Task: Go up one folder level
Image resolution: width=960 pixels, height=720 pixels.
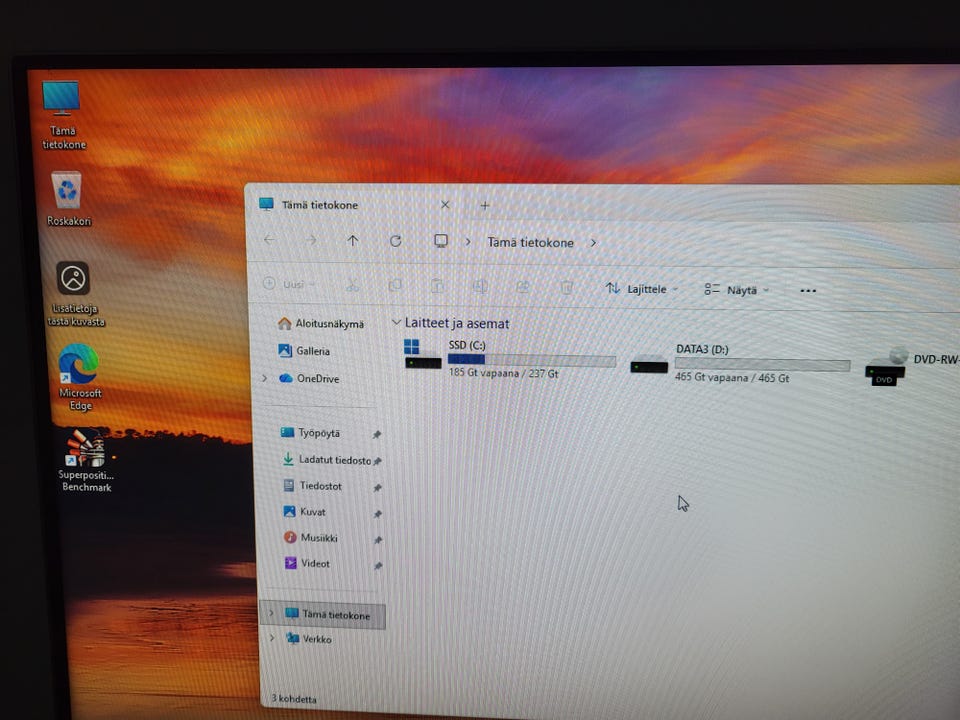Action: click(353, 241)
